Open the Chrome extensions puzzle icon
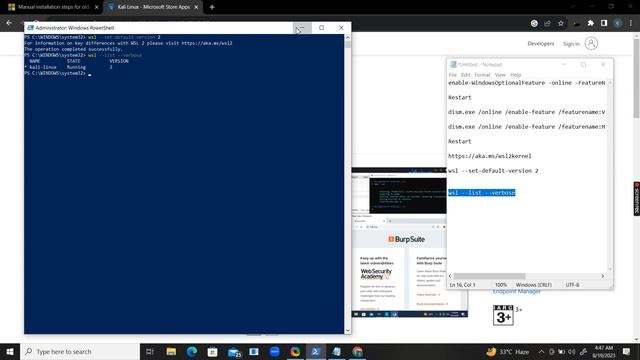The image size is (640, 360). click(x=591, y=23)
